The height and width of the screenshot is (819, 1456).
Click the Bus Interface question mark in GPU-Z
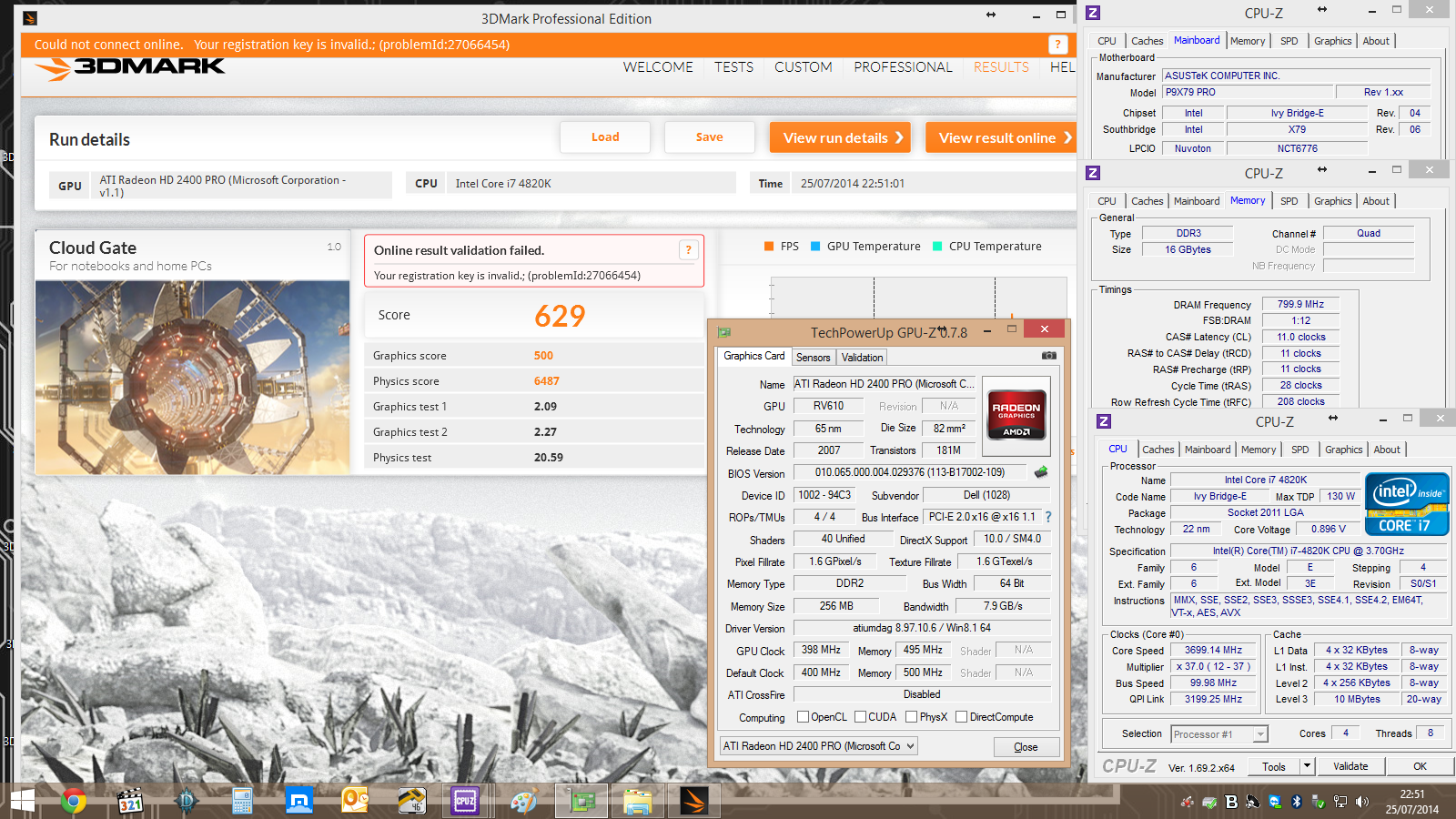click(1048, 517)
